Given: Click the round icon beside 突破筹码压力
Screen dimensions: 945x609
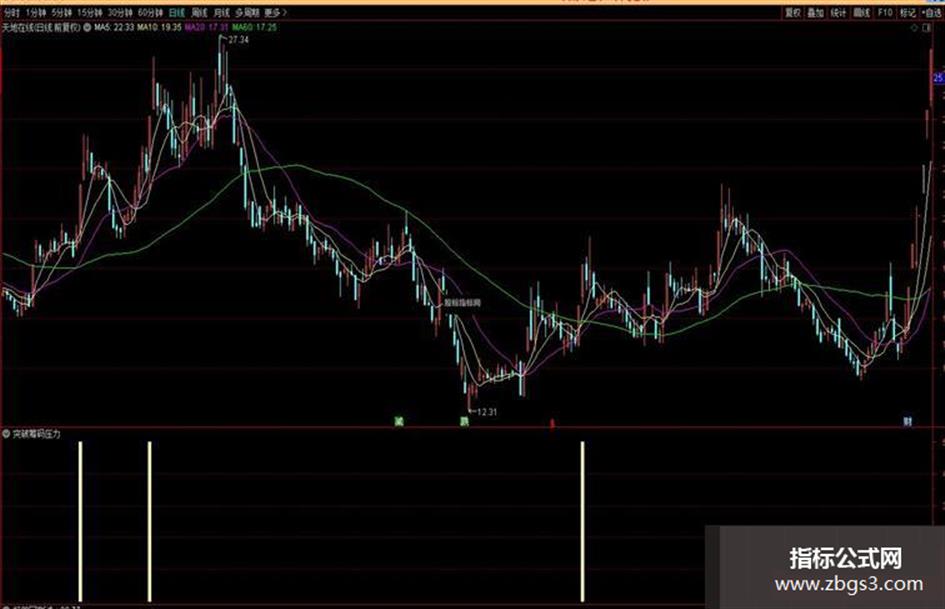Looking at the screenshot, I should coord(7,434).
